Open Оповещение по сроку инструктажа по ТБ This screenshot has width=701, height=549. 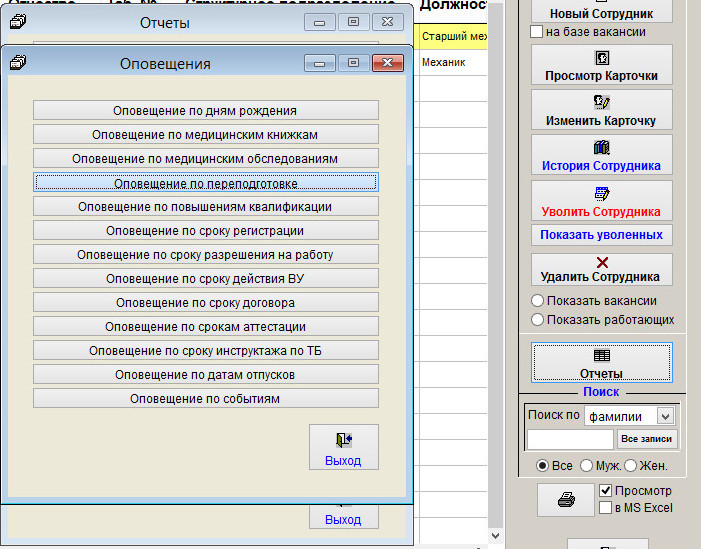coord(206,351)
